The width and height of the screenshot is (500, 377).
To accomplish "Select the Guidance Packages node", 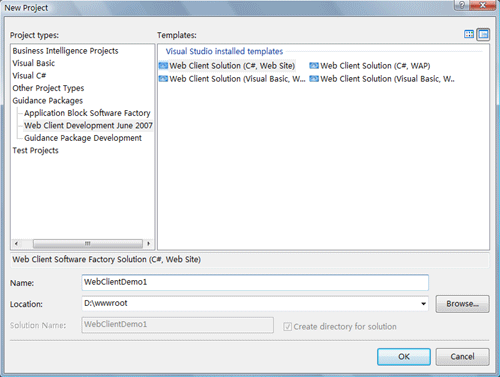I will (x=48, y=101).
